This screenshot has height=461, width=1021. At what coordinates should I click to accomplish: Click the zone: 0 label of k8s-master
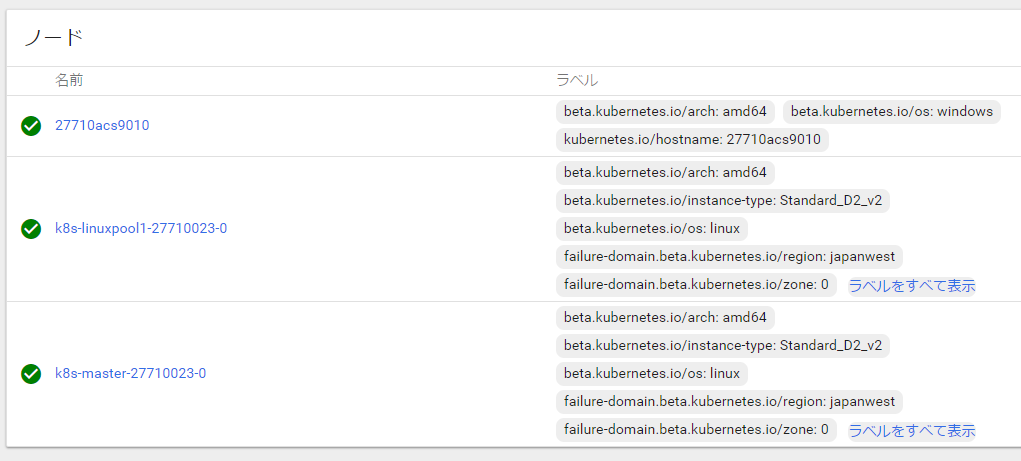(x=696, y=430)
